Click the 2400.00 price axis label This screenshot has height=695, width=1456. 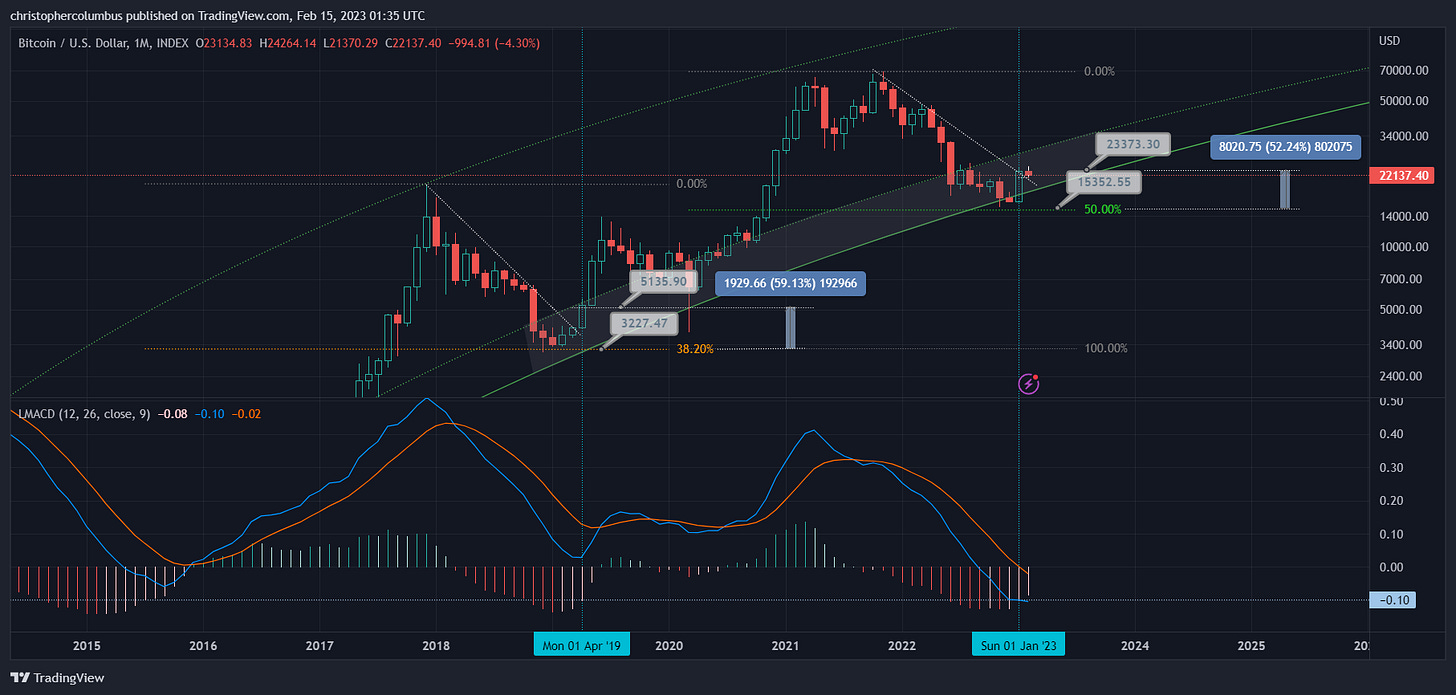point(1403,376)
